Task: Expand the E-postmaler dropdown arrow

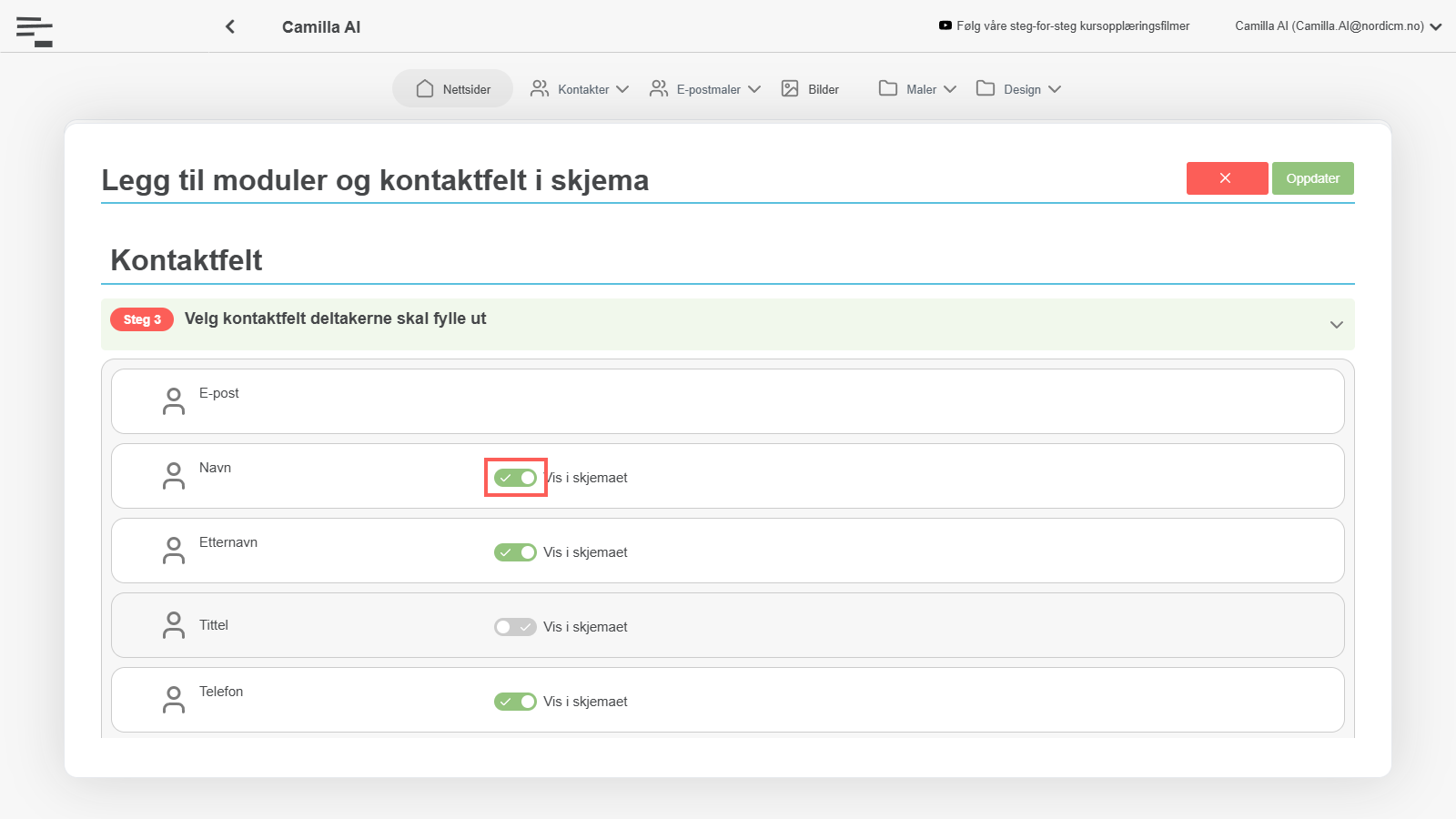Action: tap(754, 89)
